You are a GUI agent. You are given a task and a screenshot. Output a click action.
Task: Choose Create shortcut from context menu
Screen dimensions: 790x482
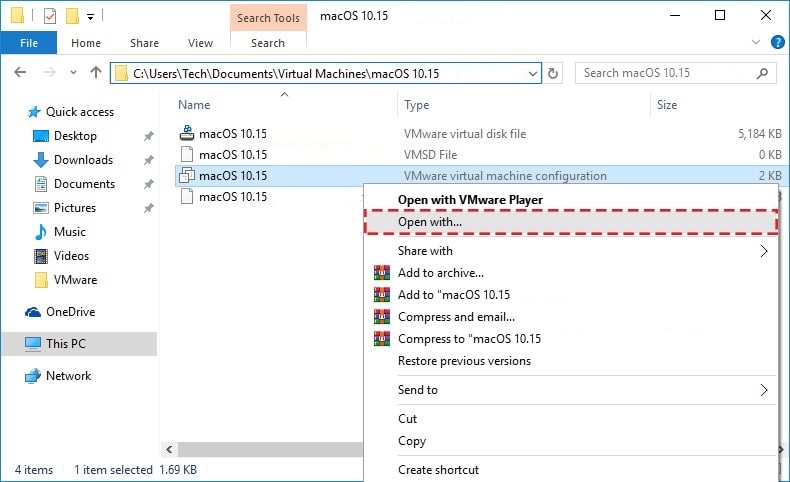click(x=438, y=470)
